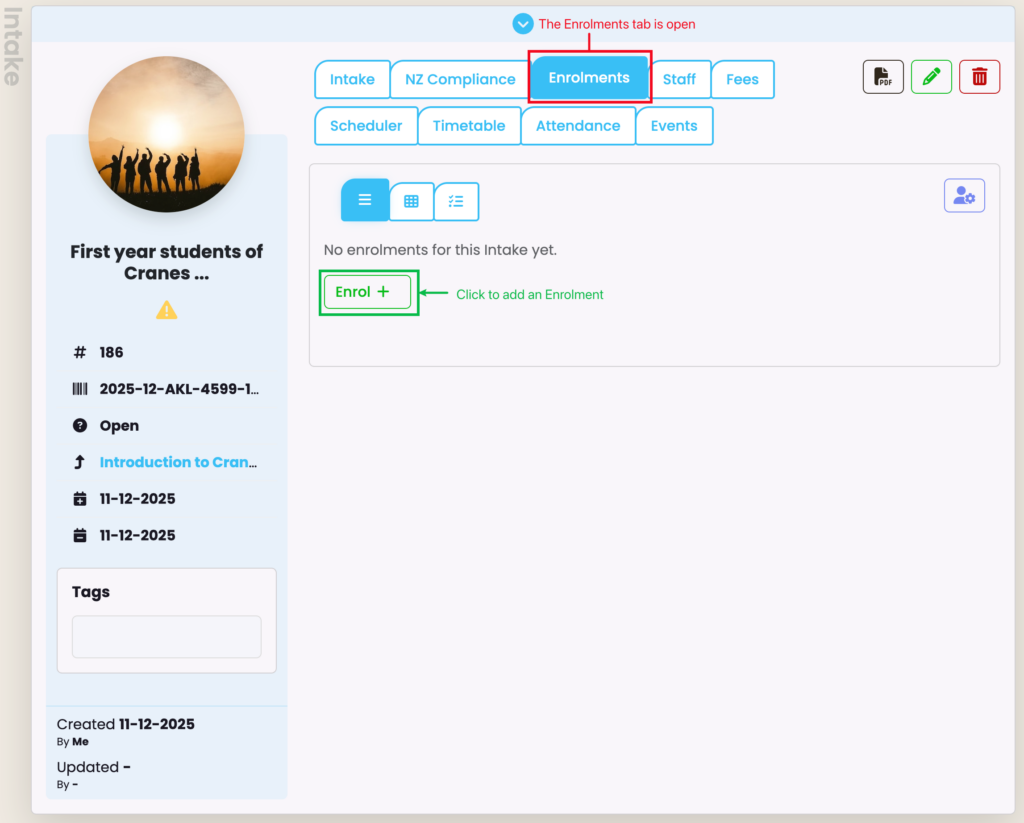Switch to list view of enrolments
Image resolution: width=1024 pixels, height=823 pixels.
[x=365, y=201]
